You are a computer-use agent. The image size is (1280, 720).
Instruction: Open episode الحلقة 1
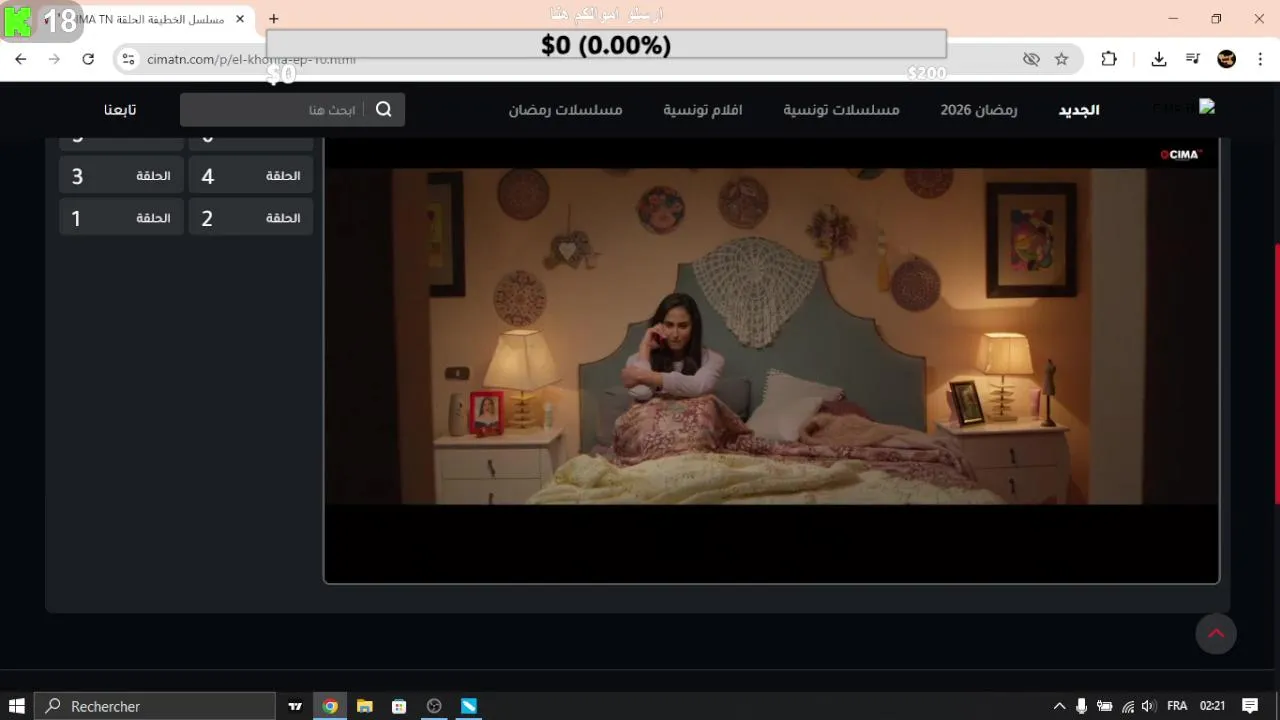coord(121,218)
